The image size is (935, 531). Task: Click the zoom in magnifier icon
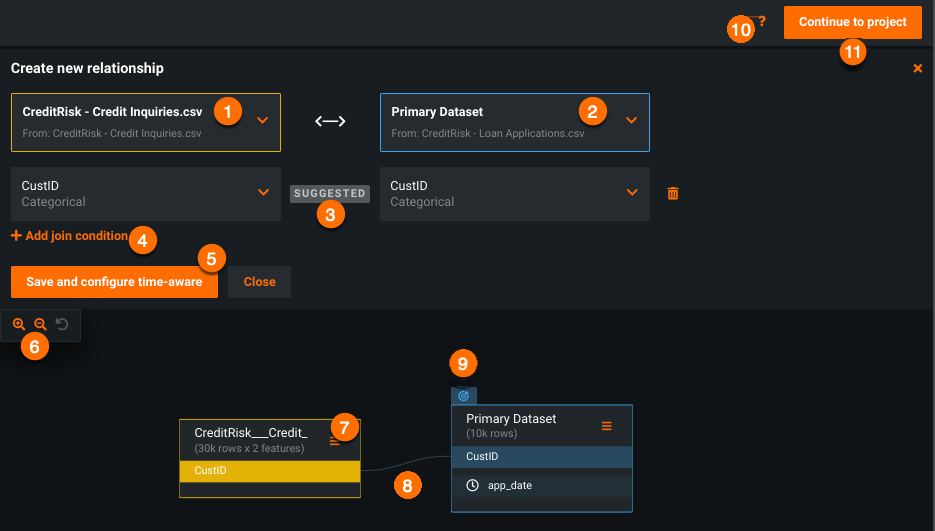point(19,324)
